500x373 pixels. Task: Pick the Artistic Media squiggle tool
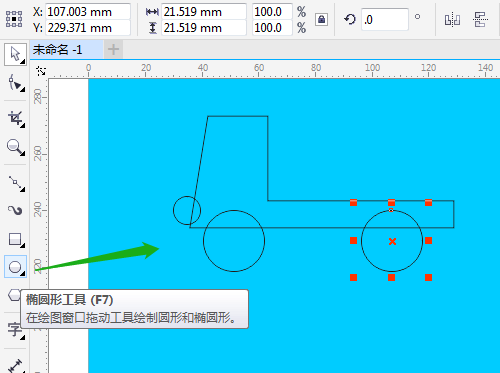[15, 210]
